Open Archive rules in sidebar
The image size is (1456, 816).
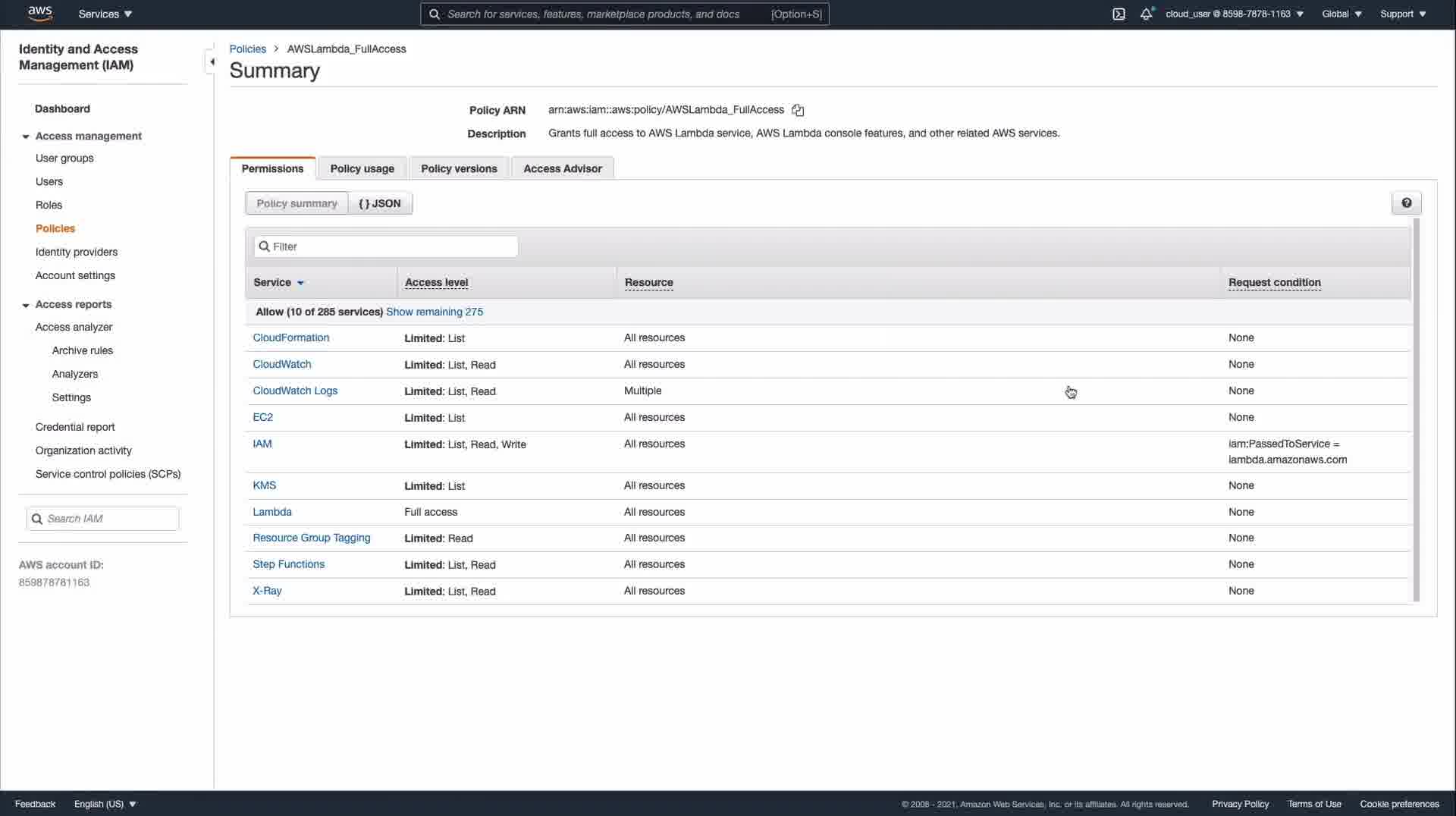point(83,351)
